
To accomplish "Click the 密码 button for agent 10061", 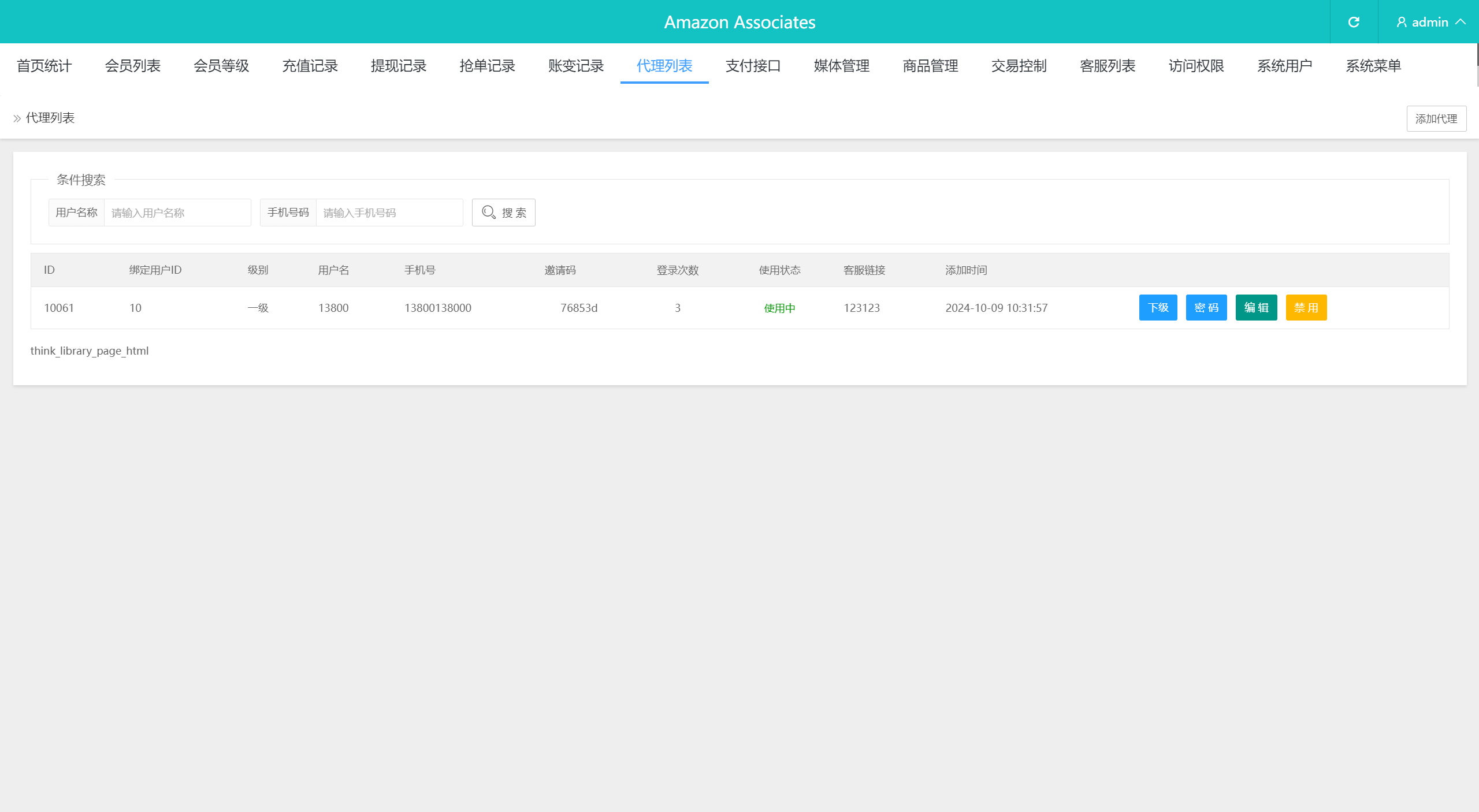I will click(x=1206, y=308).
